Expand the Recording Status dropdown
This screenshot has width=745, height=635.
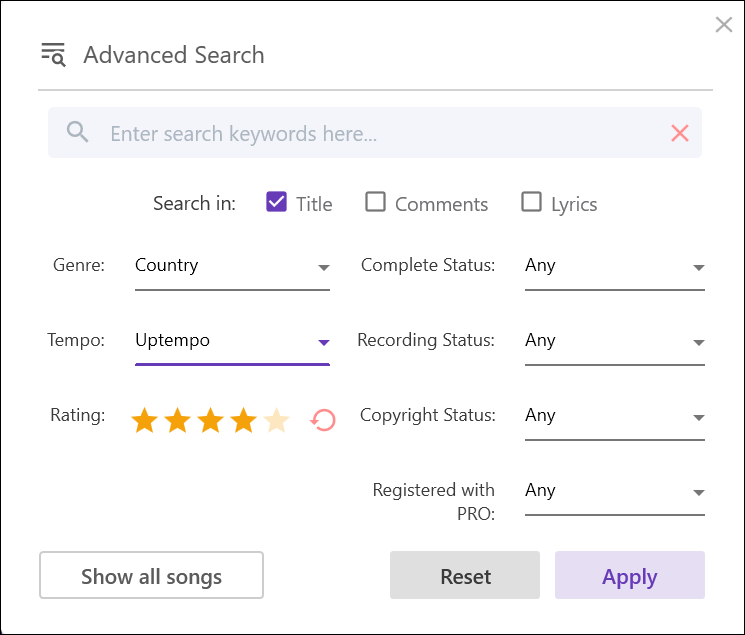point(614,342)
